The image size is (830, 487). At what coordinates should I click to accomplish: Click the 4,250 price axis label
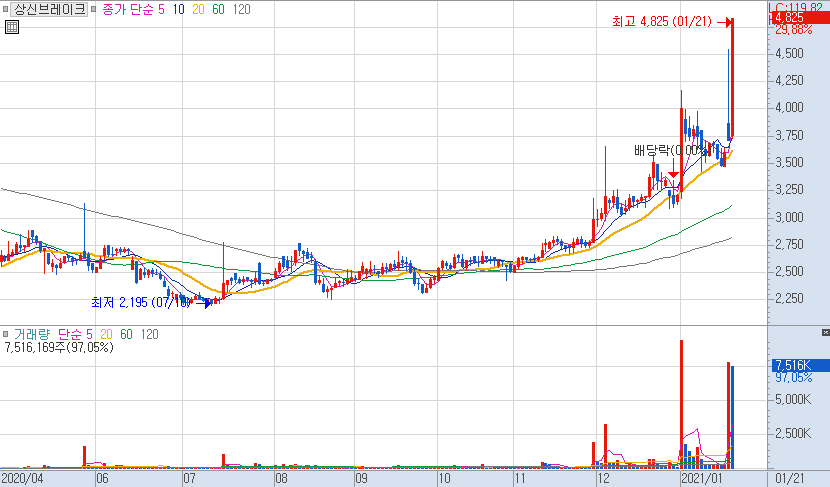789,80
